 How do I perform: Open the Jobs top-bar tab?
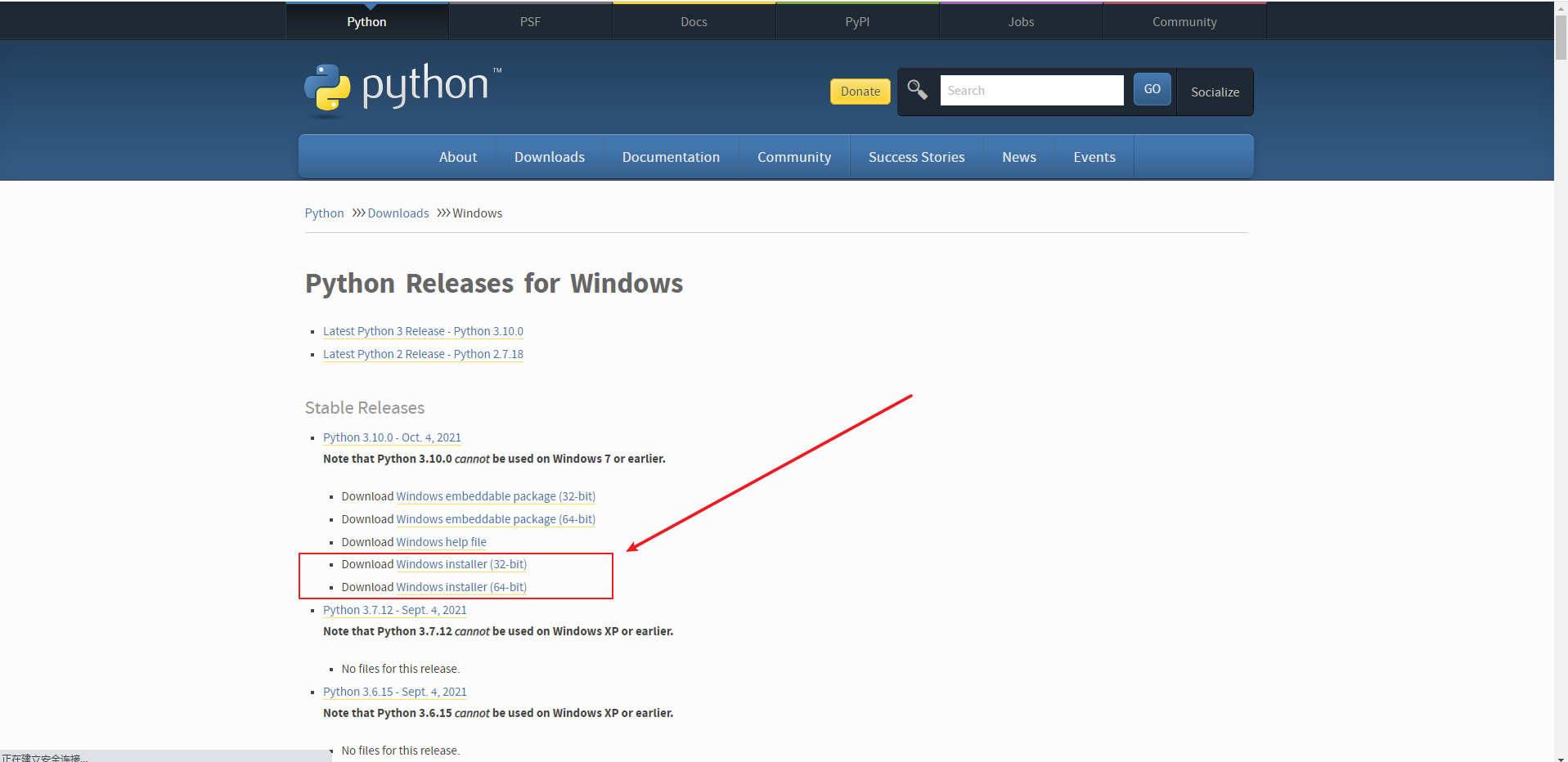1021,21
